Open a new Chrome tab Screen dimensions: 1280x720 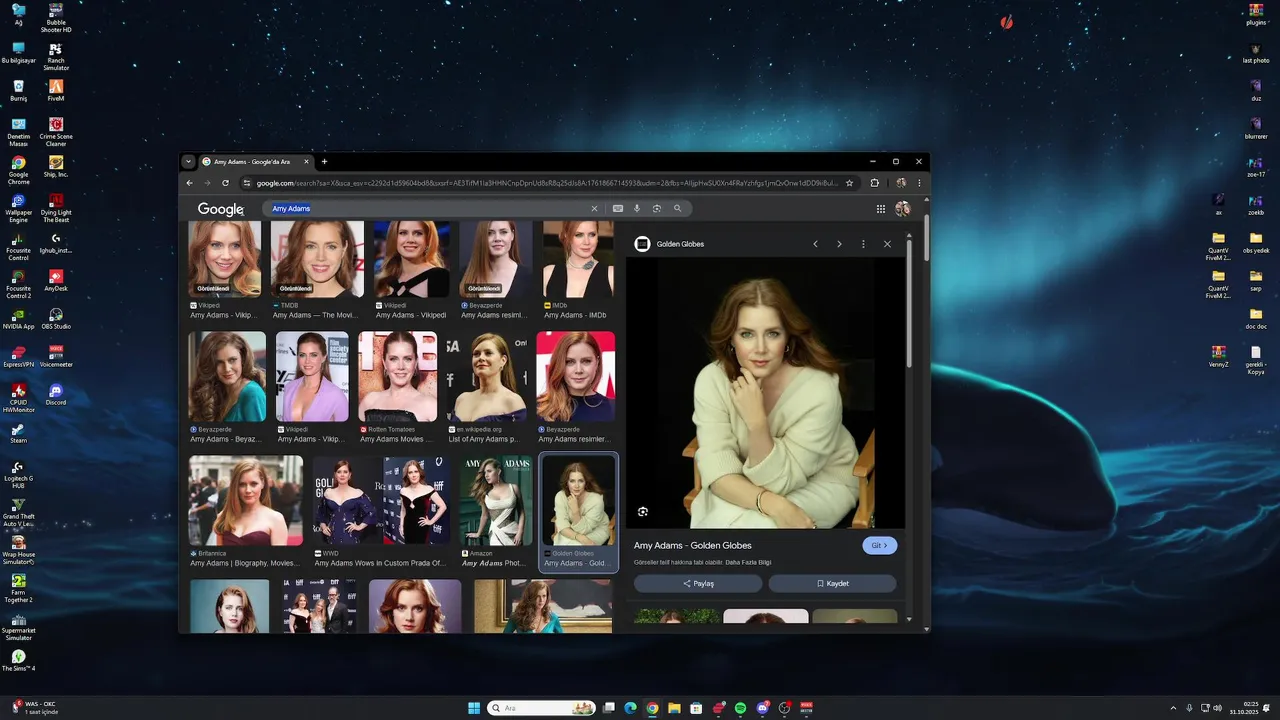coord(324,162)
